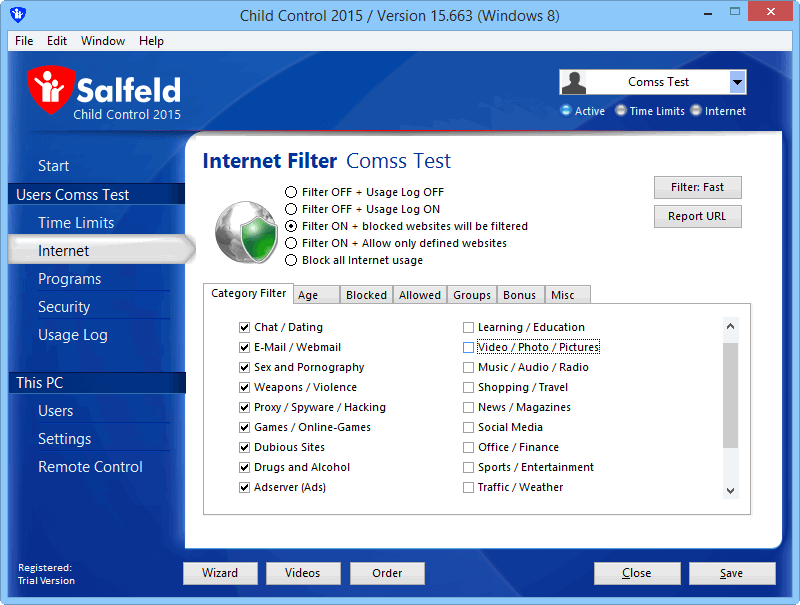Open the File menu
The image size is (800, 605).
click(x=24, y=41)
